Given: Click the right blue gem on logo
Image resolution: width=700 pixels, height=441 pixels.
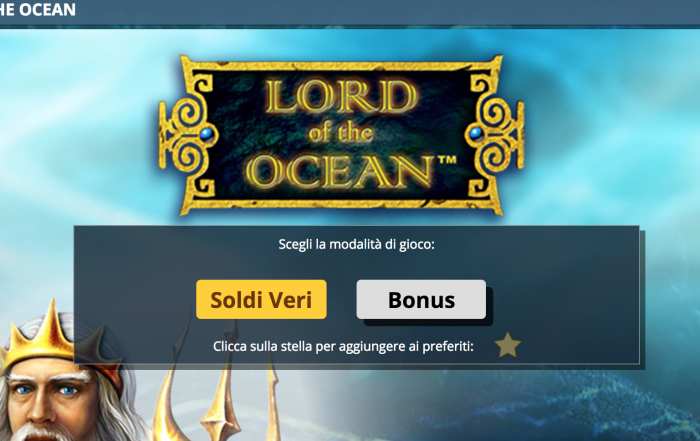Looking at the screenshot, I should coord(476,133).
